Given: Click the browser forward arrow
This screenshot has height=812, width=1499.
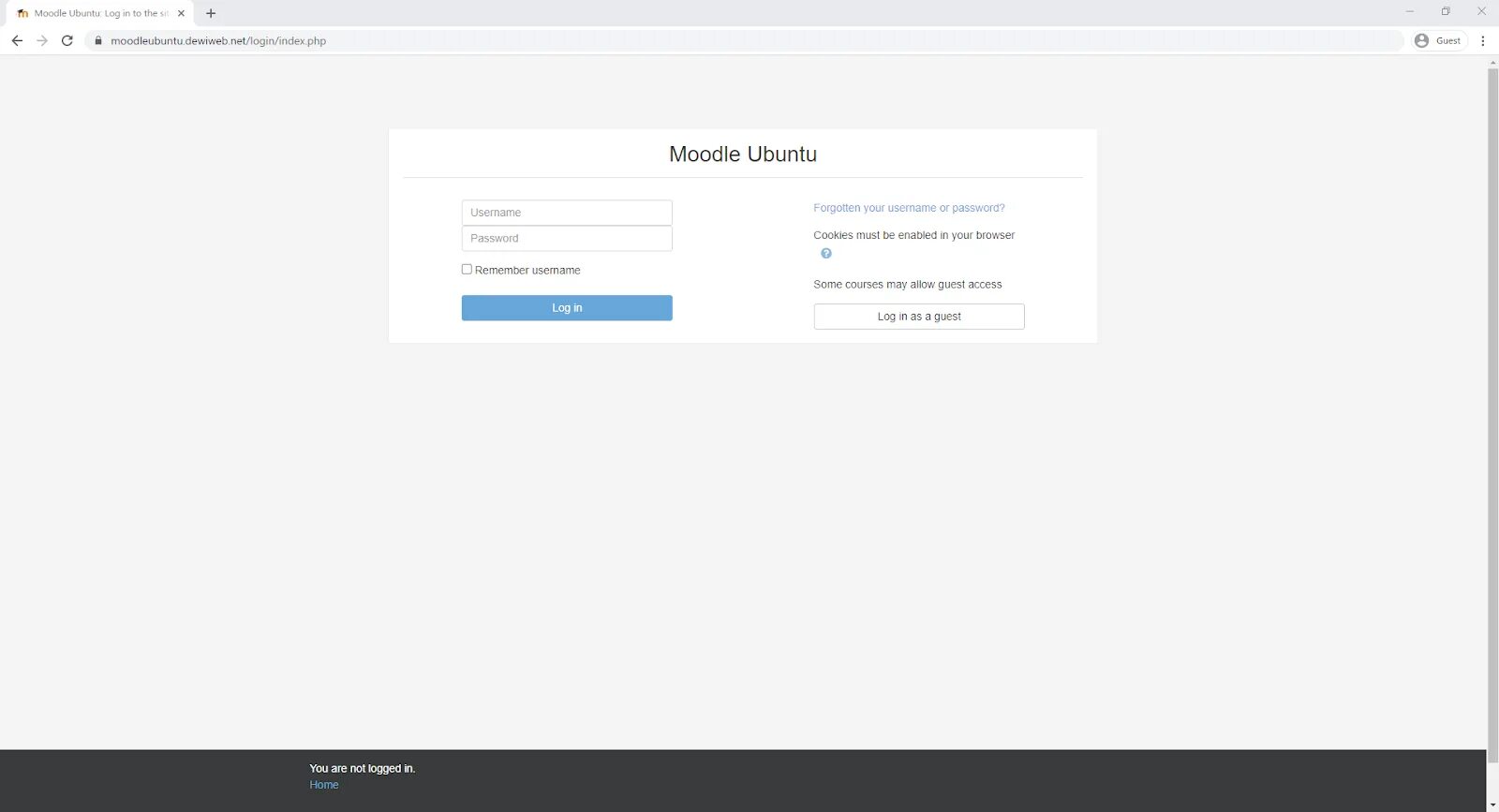Looking at the screenshot, I should click(42, 40).
